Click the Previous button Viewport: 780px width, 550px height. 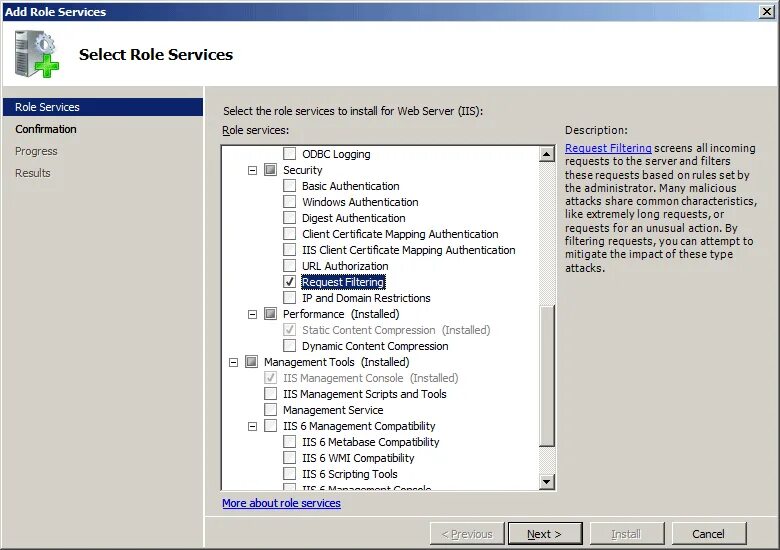467,534
